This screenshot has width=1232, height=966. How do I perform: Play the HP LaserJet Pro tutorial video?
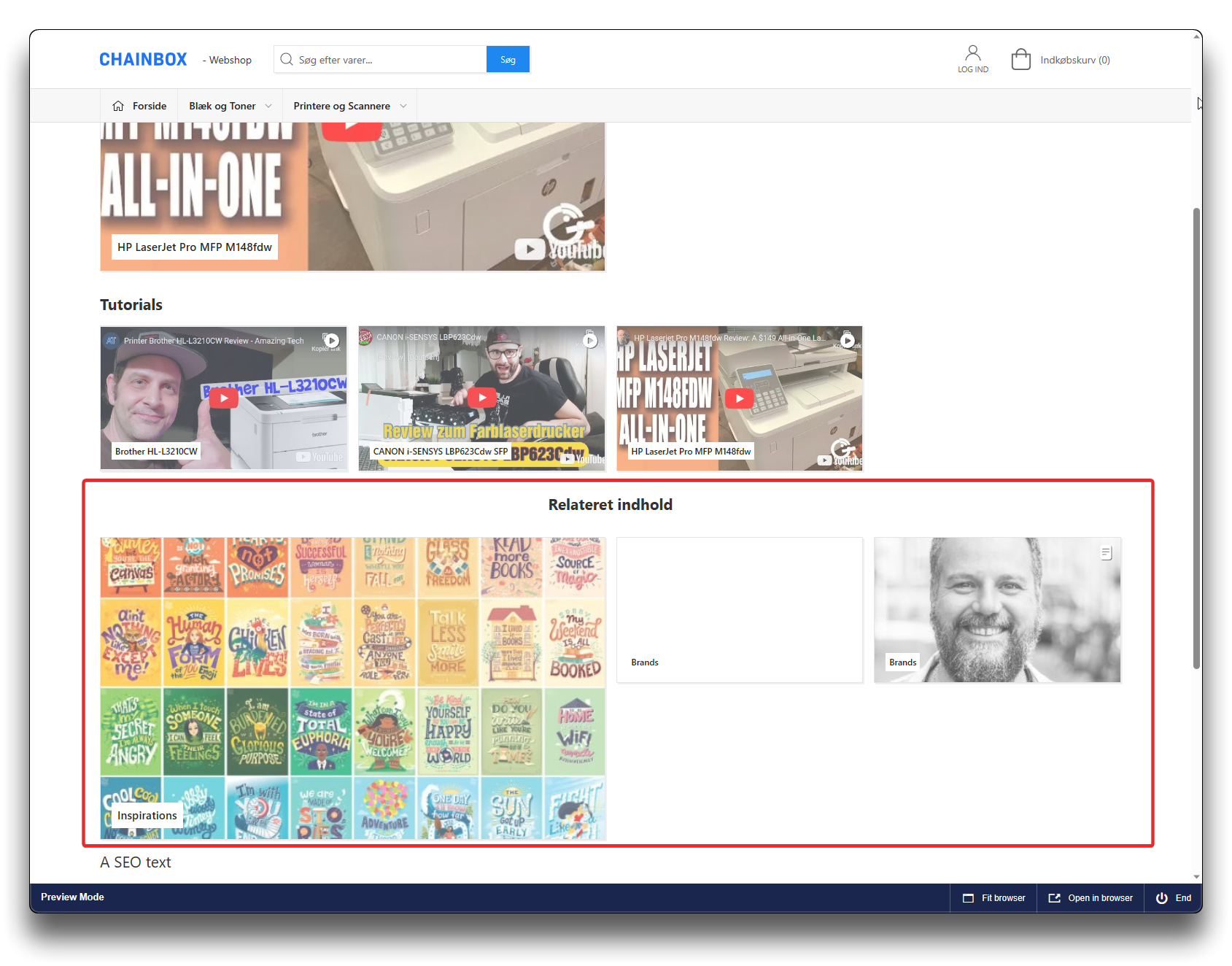pyautogui.click(x=739, y=398)
